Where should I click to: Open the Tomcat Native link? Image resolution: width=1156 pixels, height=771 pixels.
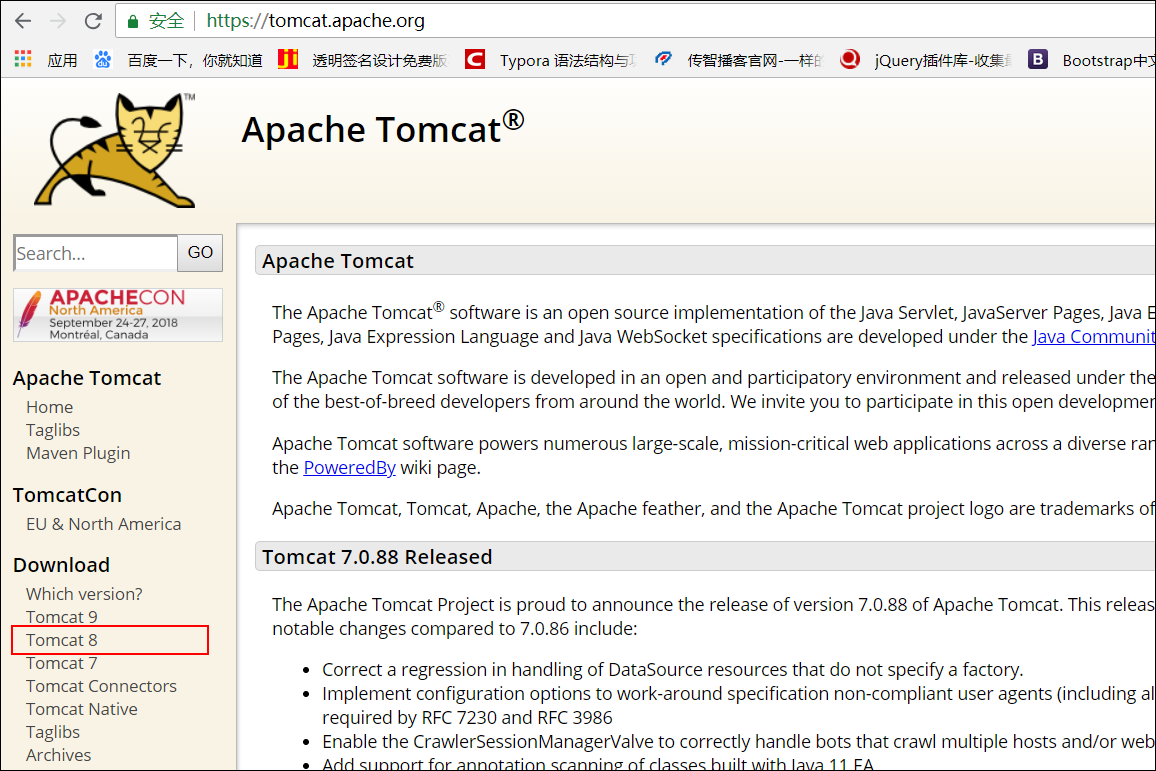coord(81,709)
